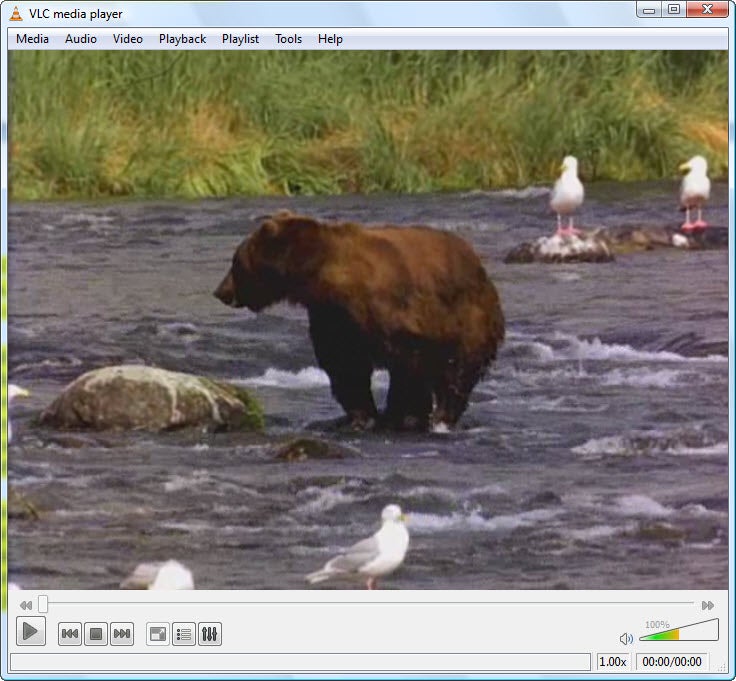
Task: Open the Tools menu
Action: point(289,39)
